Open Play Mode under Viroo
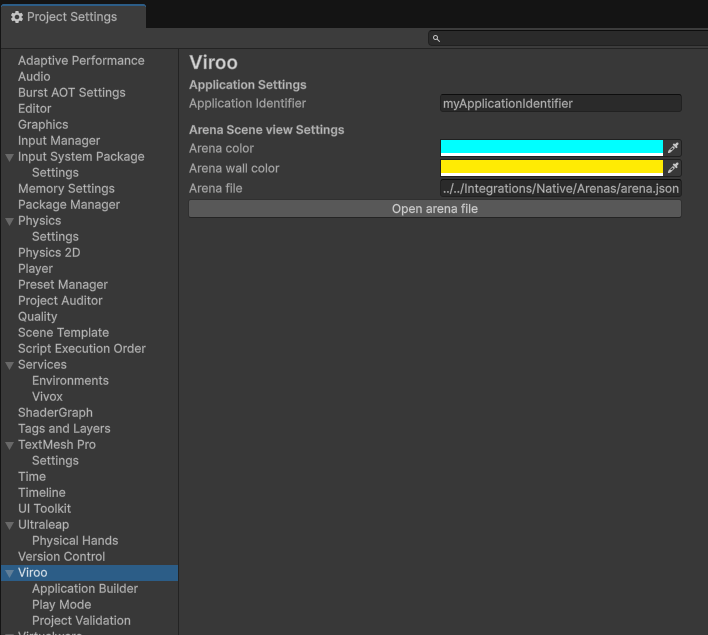Image resolution: width=708 pixels, height=635 pixels. coord(61,605)
